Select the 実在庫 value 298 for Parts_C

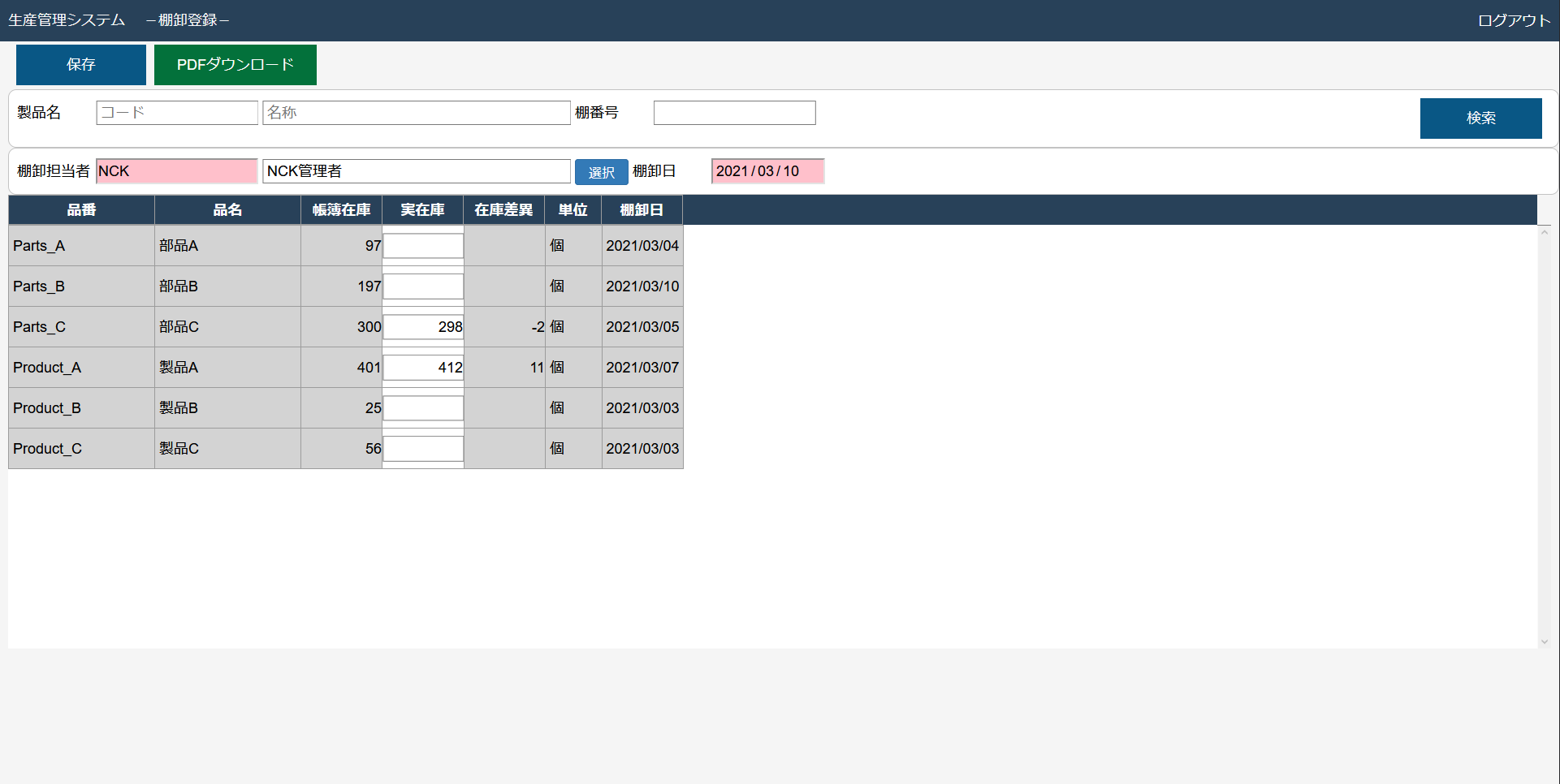point(423,327)
